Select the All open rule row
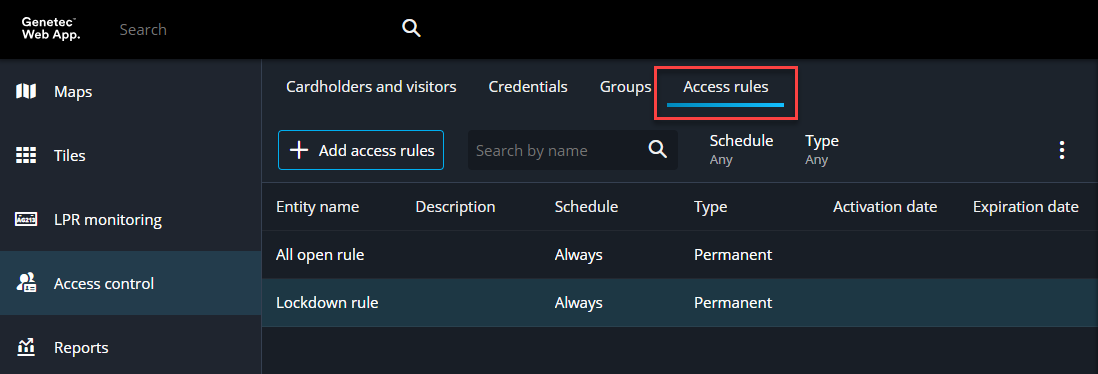 pos(680,255)
